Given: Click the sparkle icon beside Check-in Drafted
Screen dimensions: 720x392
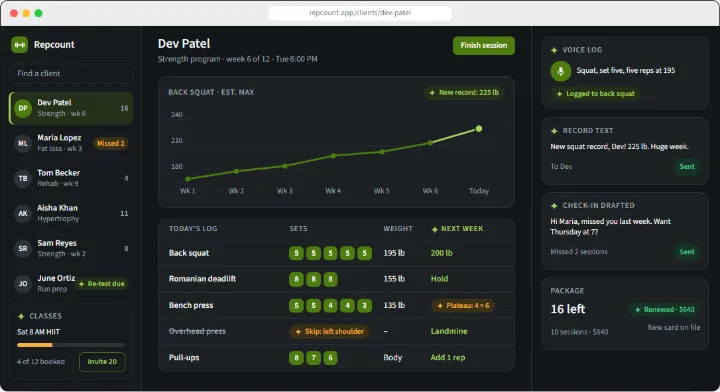Looking at the screenshot, I should point(554,206).
